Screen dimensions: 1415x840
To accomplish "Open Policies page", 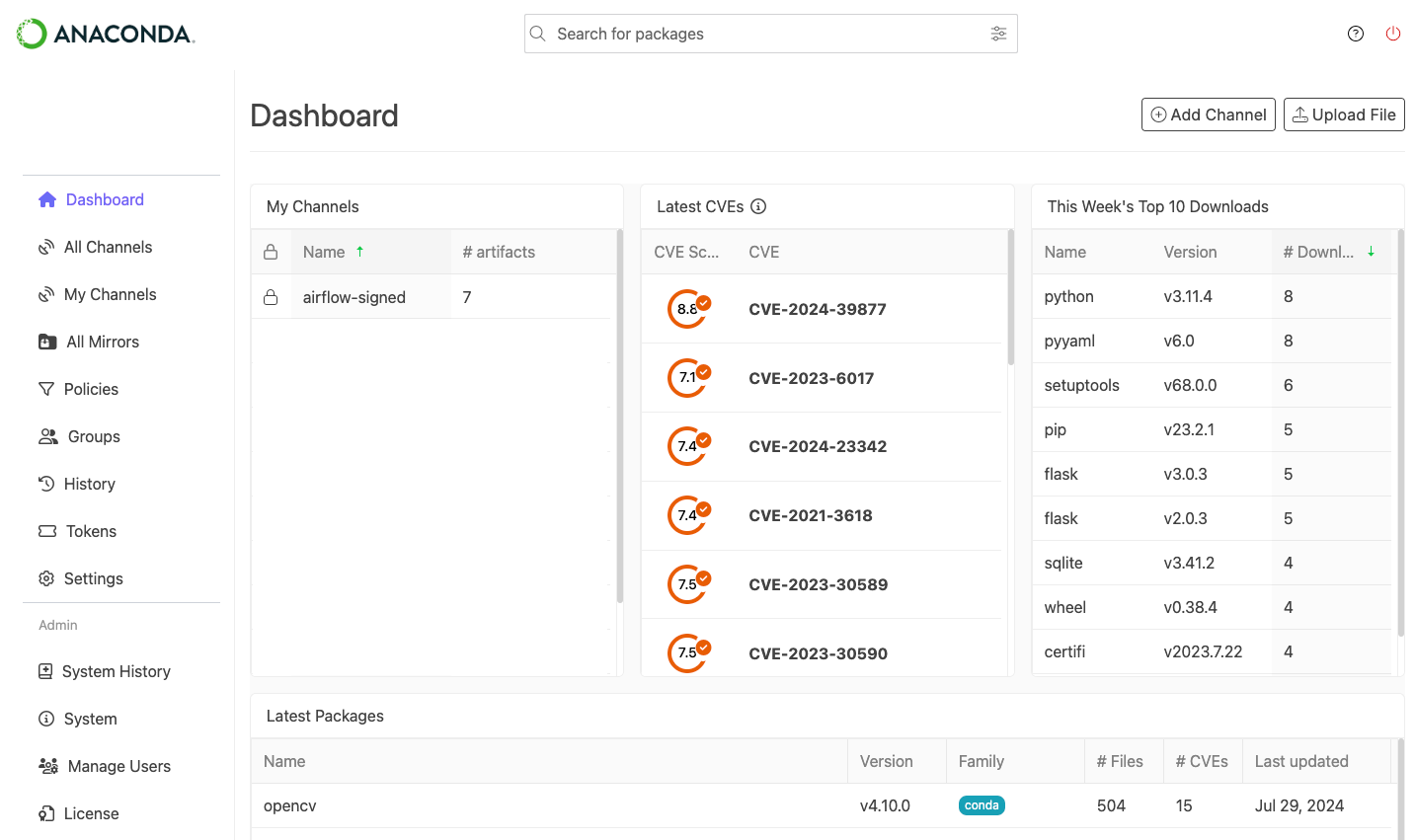I will click(x=78, y=389).
